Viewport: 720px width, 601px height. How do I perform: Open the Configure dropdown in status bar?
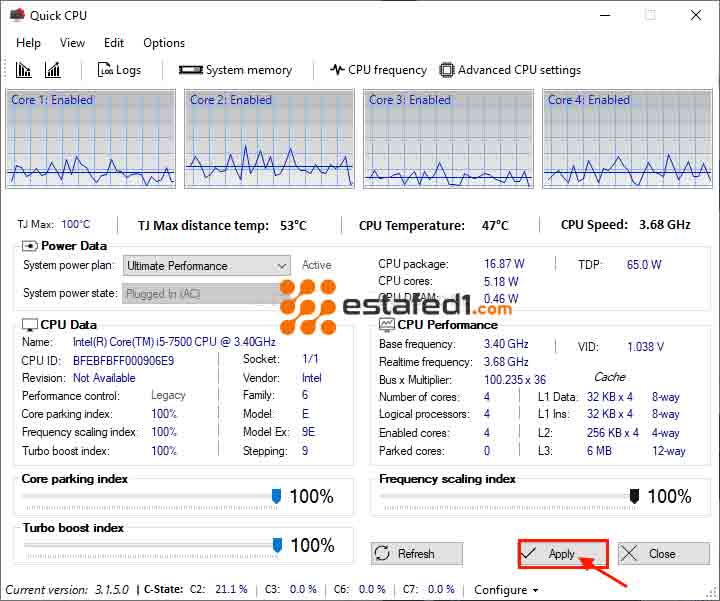pyautogui.click(x=506, y=590)
